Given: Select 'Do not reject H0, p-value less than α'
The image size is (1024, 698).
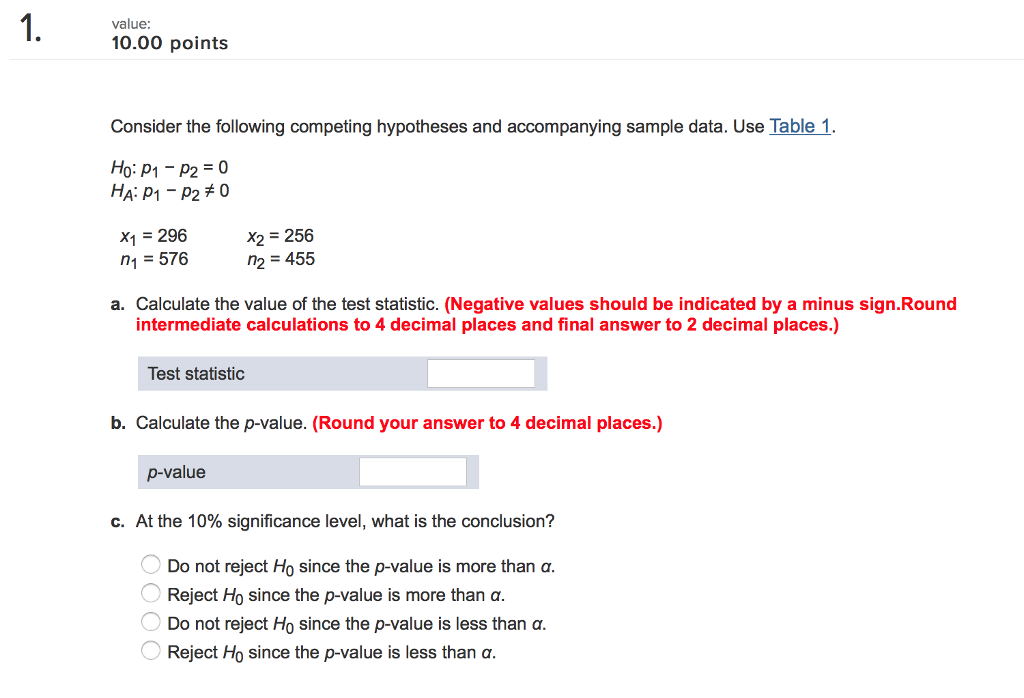Looking at the screenshot, I should [x=151, y=622].
